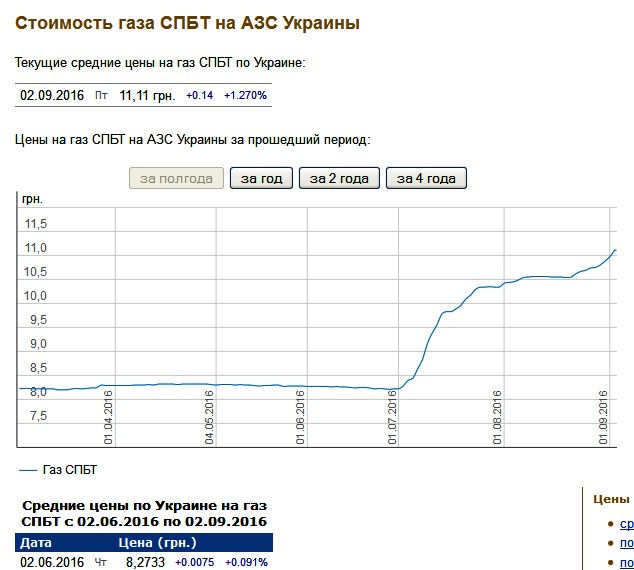This screenshot has height=570, width=634.
Task: Click the 'Дата' column header in table
Action: 36,543
